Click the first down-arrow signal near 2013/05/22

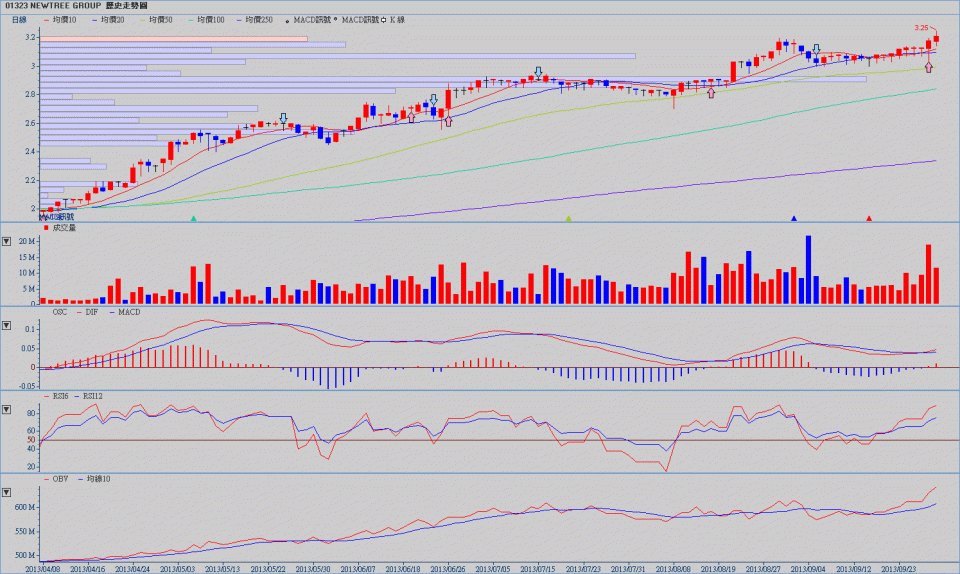(284, 118)
